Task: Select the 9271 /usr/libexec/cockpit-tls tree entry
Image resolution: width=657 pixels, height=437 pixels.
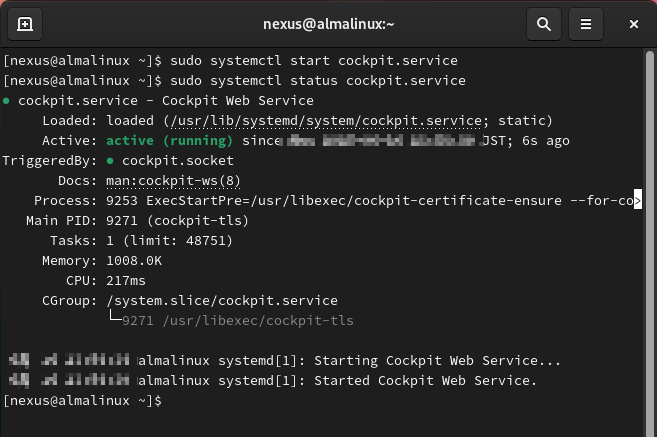Action: (x=237, y=320)
